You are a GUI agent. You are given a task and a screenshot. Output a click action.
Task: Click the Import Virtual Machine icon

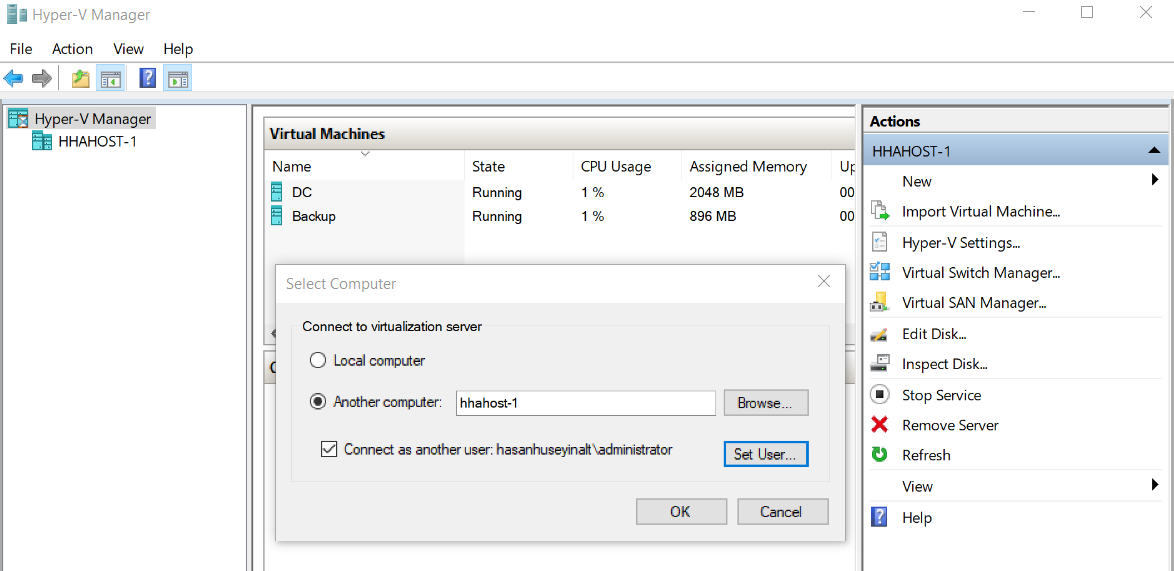tap(880, 212)
